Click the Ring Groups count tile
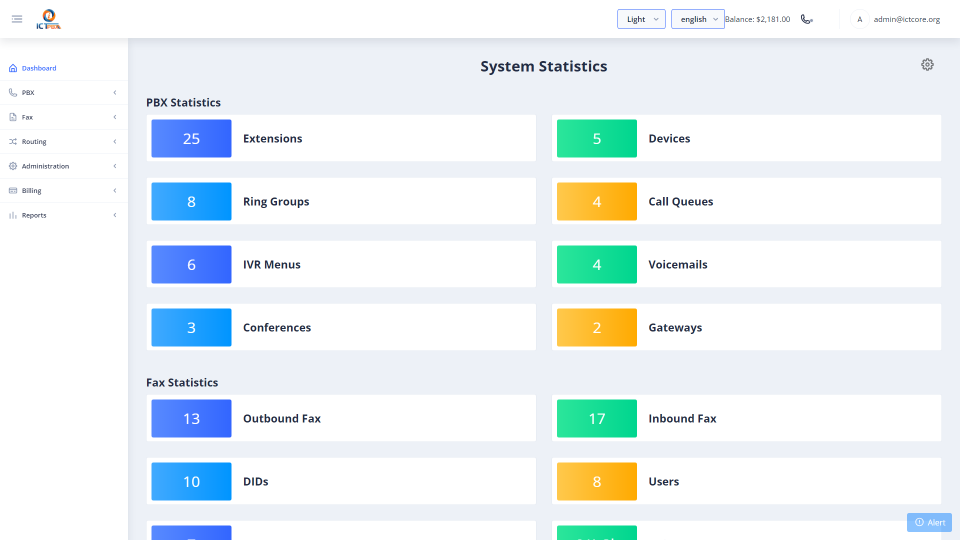The image size is (960, 540). point(192,201)
